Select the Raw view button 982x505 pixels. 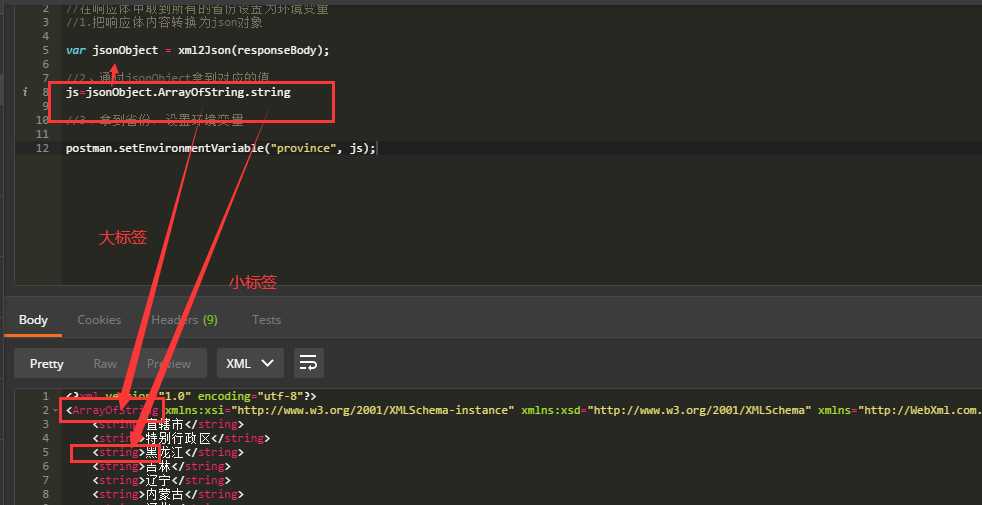105,363
